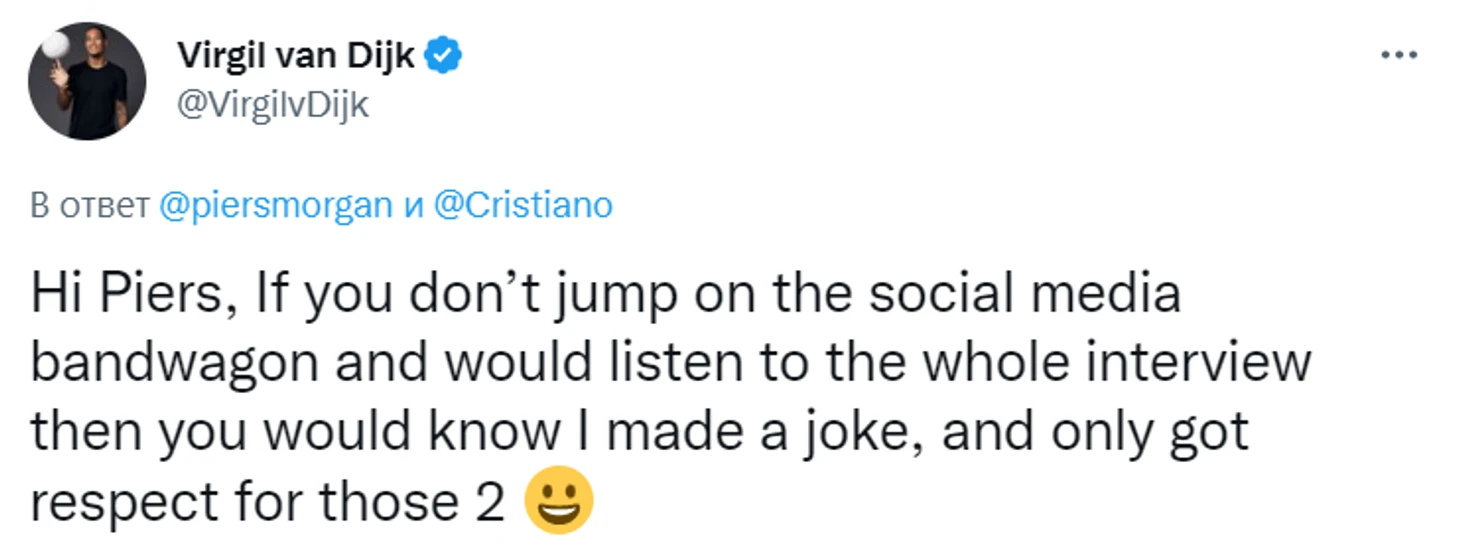Click the "В ответ" reply label
The height and width of the screenshot is (548, 1460).
(90, 205)
